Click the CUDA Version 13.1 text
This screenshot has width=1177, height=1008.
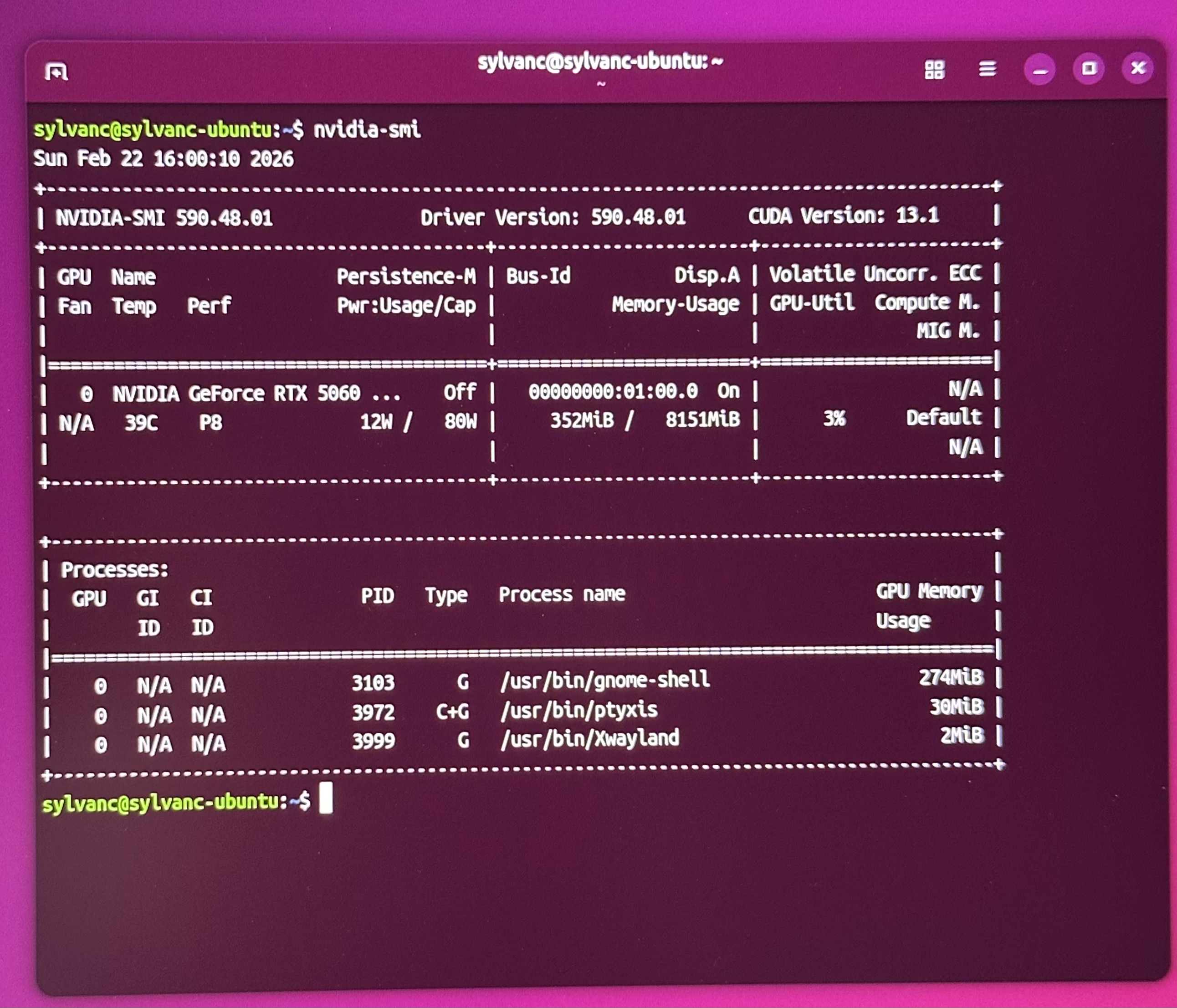[843, 216]
